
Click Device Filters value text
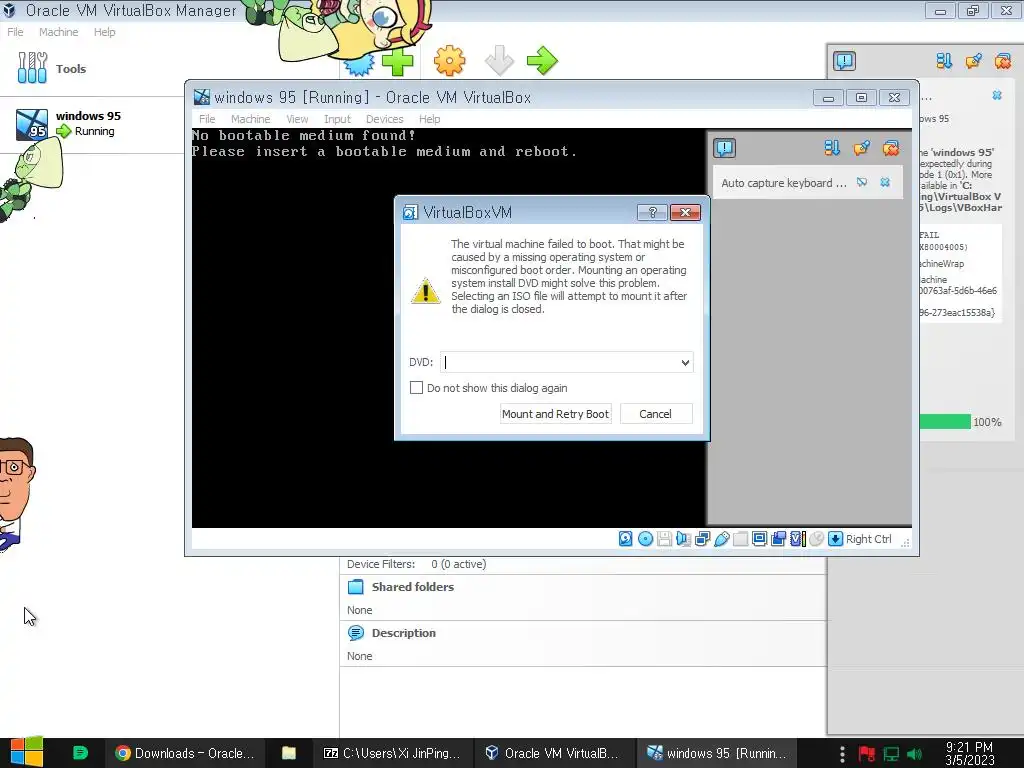click(458, 564)
